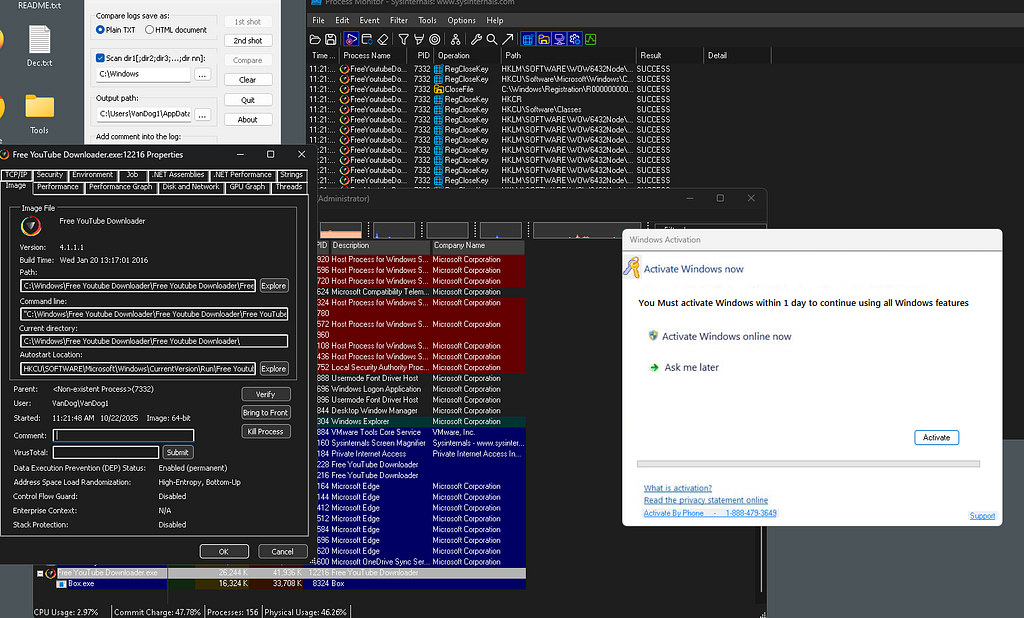This screenshot has width=1024, height=618.
Task: Toggle Show Process and Thread Activity icon
Action: (575, 39)
